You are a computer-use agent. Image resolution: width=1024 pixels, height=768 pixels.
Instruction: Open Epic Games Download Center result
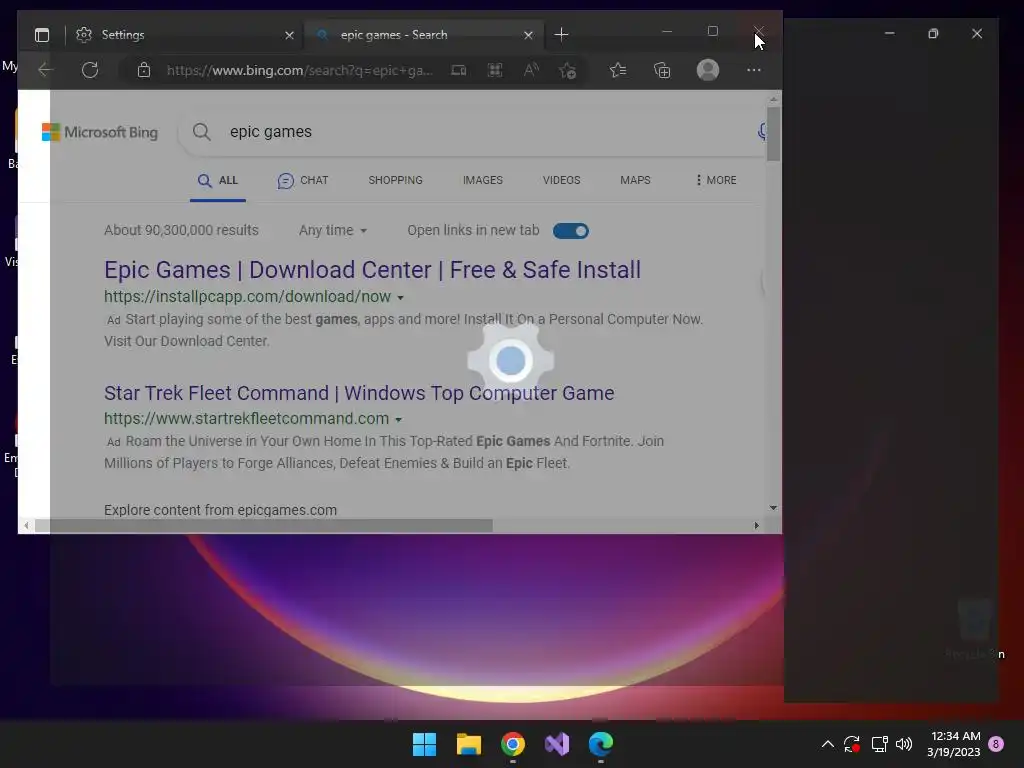(372, 270)
